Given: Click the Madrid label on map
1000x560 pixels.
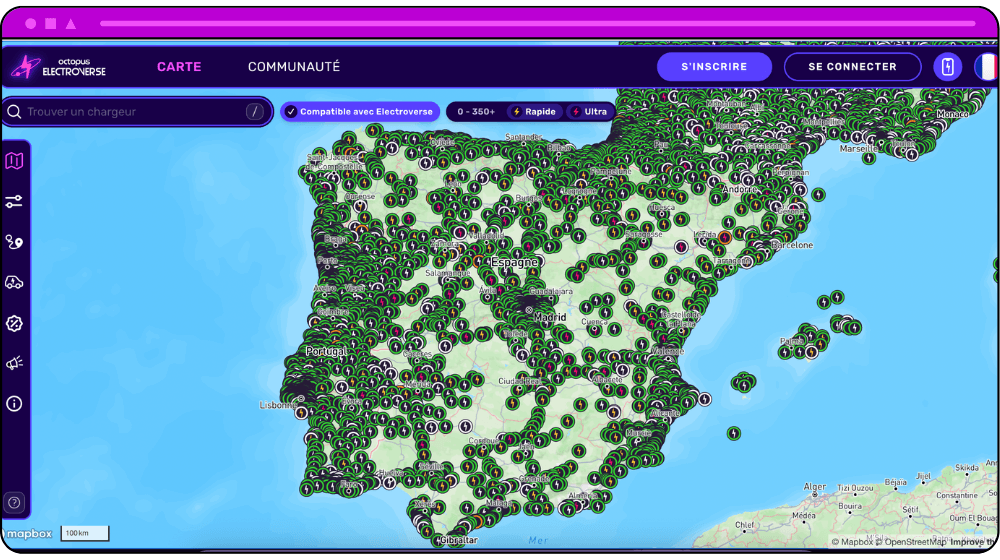Looking at the screenshot, I should pyautogui.click(x=550, y=317).
